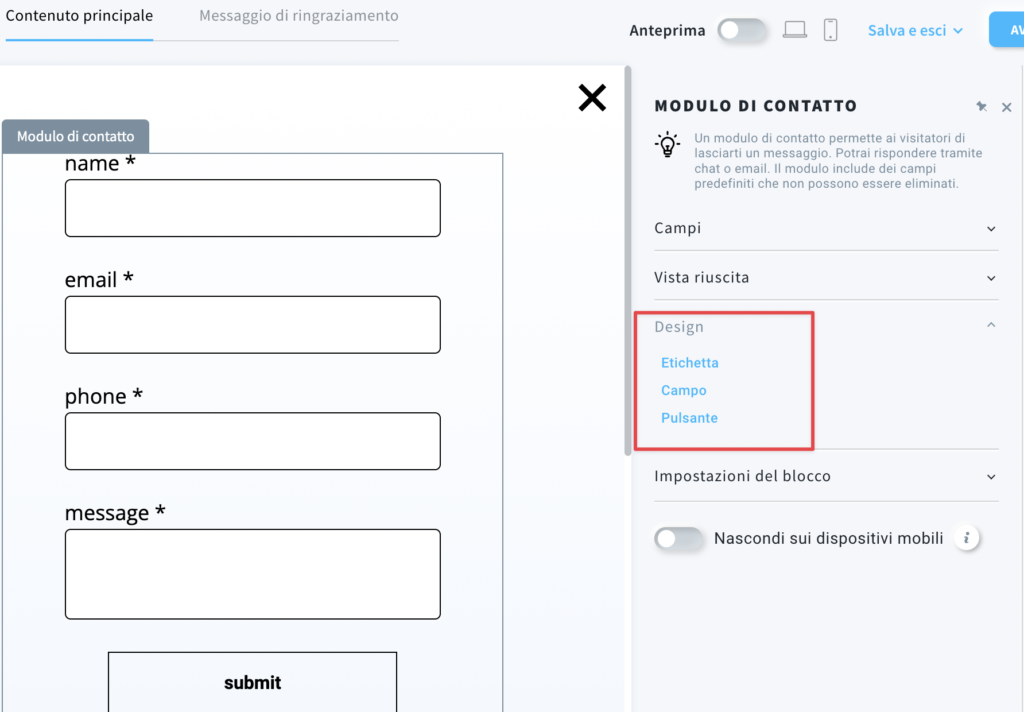
Task: Pin the Modulo di contatto panel
Action: pyautogui.click(x=981, y=106)
